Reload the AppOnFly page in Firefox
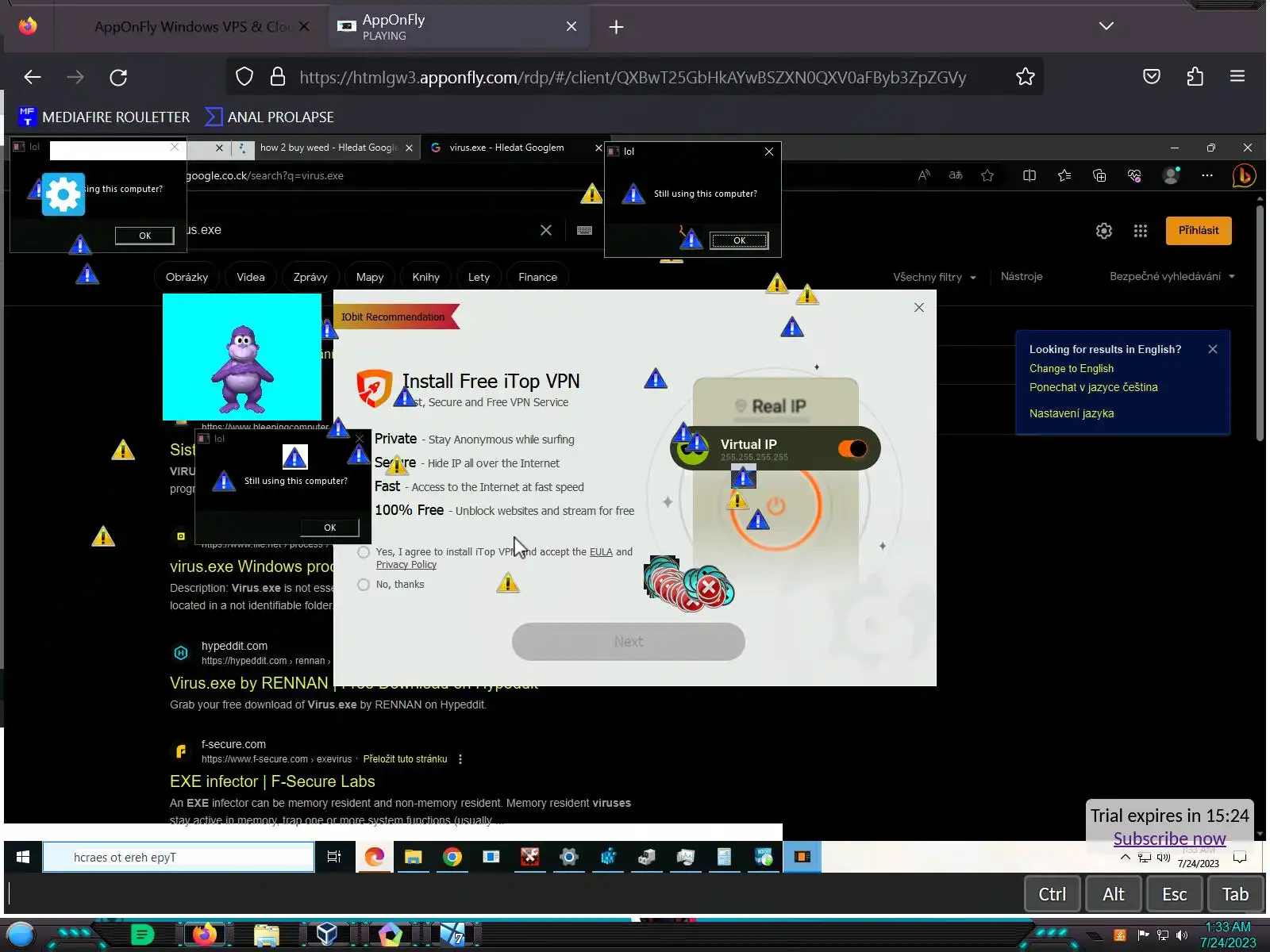 click(x=118, y=77)
